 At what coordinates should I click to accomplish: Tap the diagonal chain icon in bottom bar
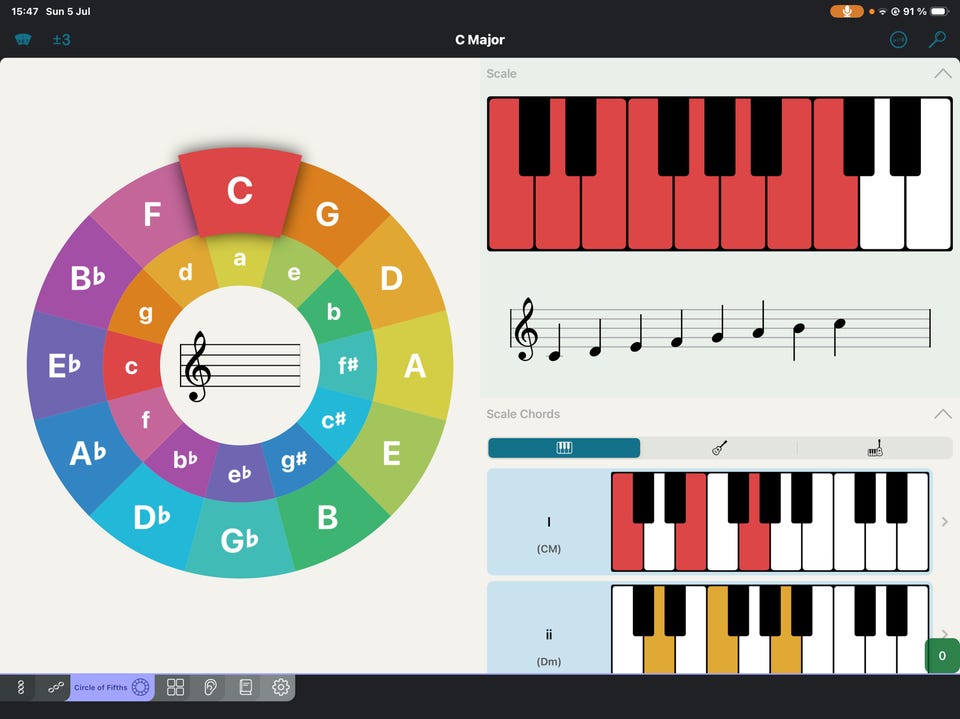click(56, 687)
